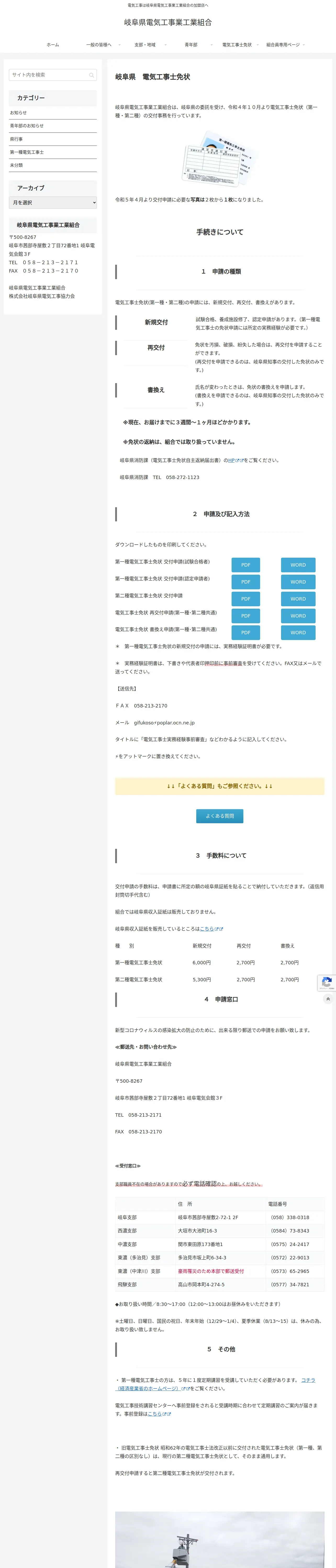Click the 中濃支部 address 関市東田原173番地1
The width and height of the screenshot is (336, 1568).
(x=201, y=1244)
